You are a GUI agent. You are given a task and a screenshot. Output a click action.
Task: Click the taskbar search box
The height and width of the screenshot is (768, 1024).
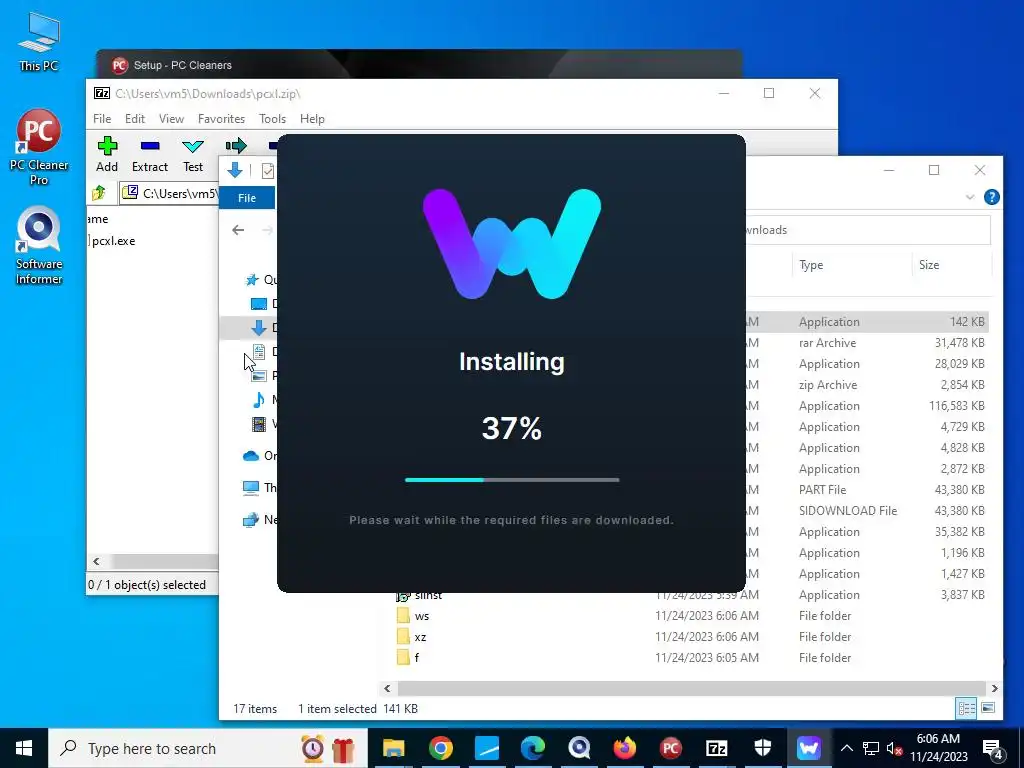coord(208,748)
